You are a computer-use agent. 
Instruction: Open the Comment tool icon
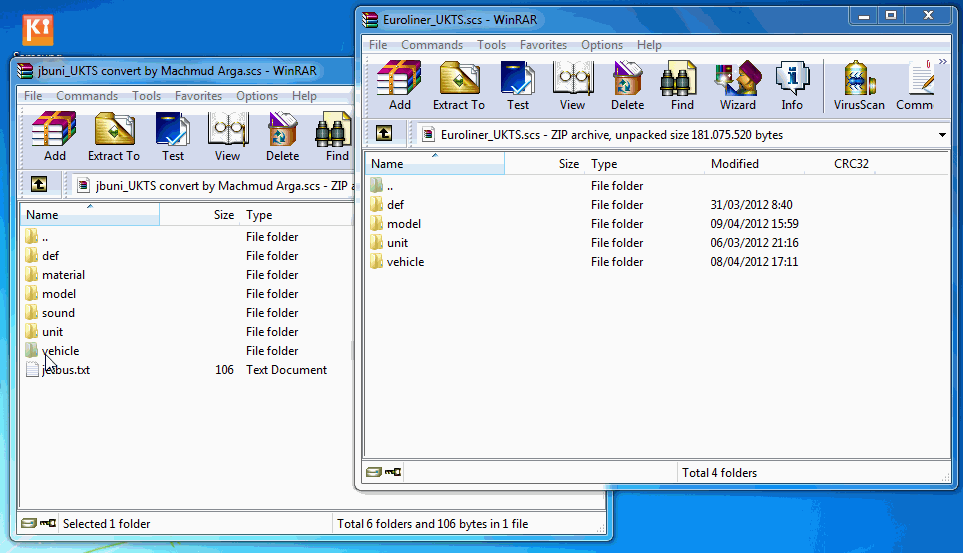pyautogui.click(x=914, y=86)
